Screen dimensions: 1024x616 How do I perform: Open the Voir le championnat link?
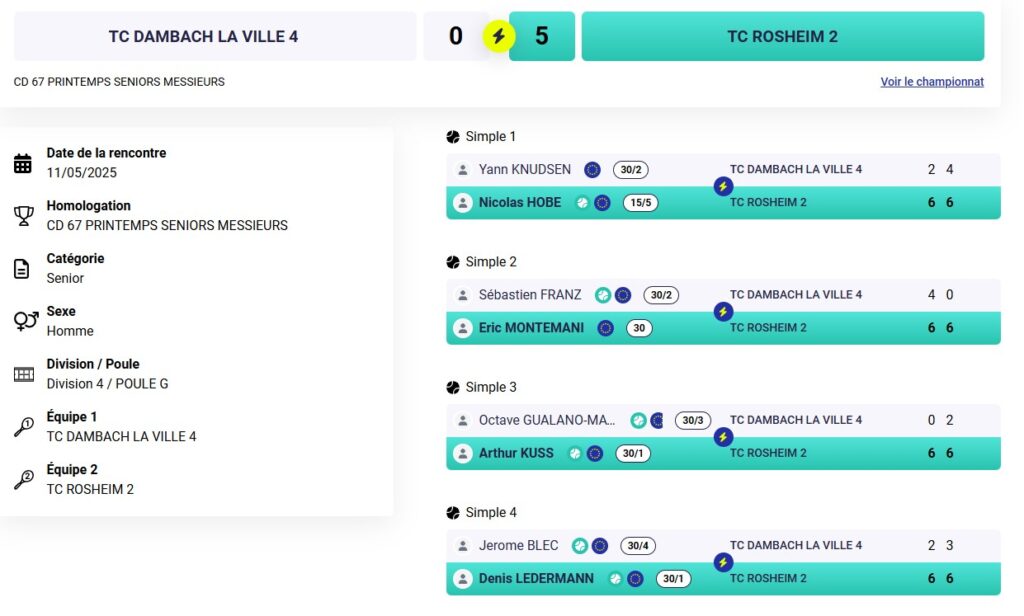pos(932,82)
